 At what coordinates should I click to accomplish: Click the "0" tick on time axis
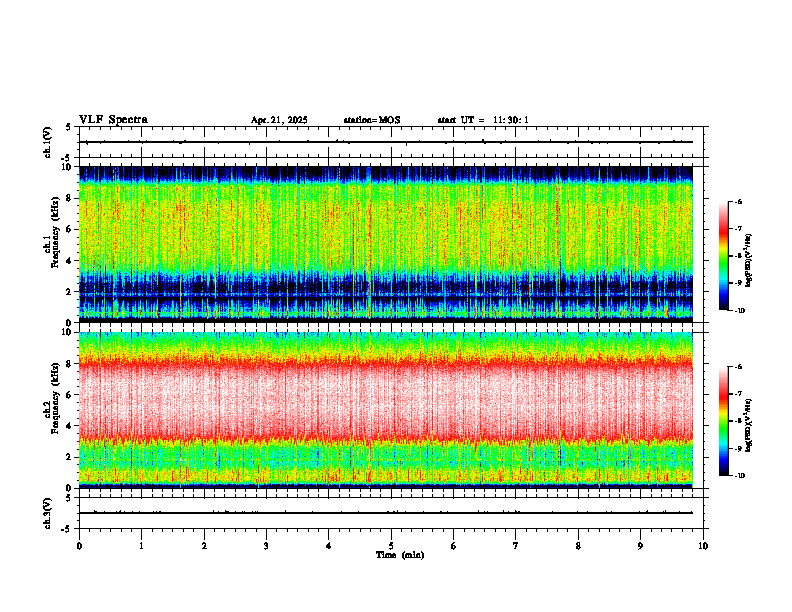click(x=79, y=546)
